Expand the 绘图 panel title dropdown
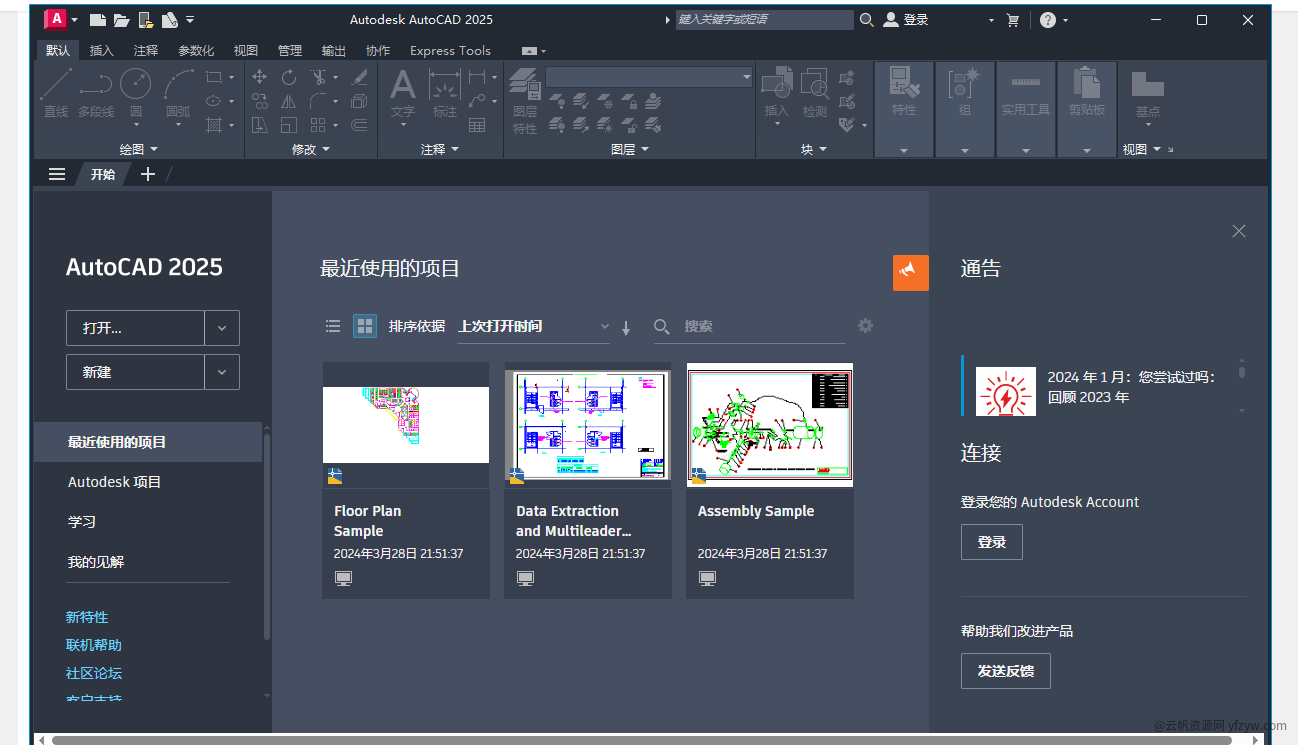Image resolution: width=1298 pixels, height=745 pixels. [139, 149]
